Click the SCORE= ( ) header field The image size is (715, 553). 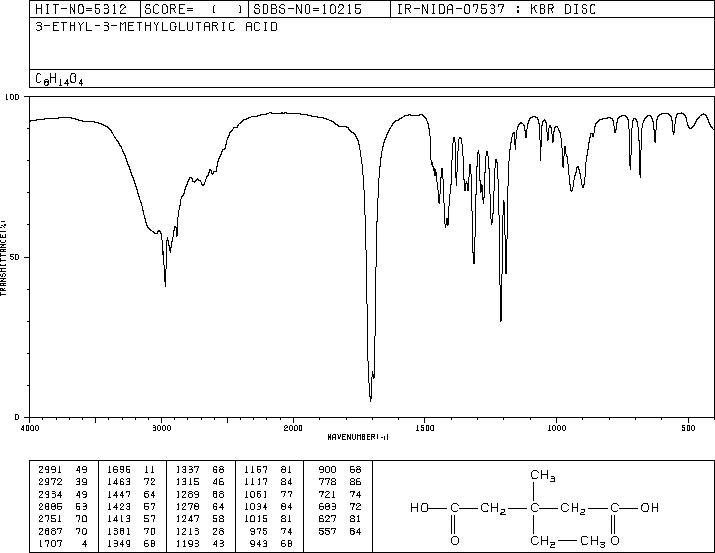pyautogui.click(x=194, y=9)
